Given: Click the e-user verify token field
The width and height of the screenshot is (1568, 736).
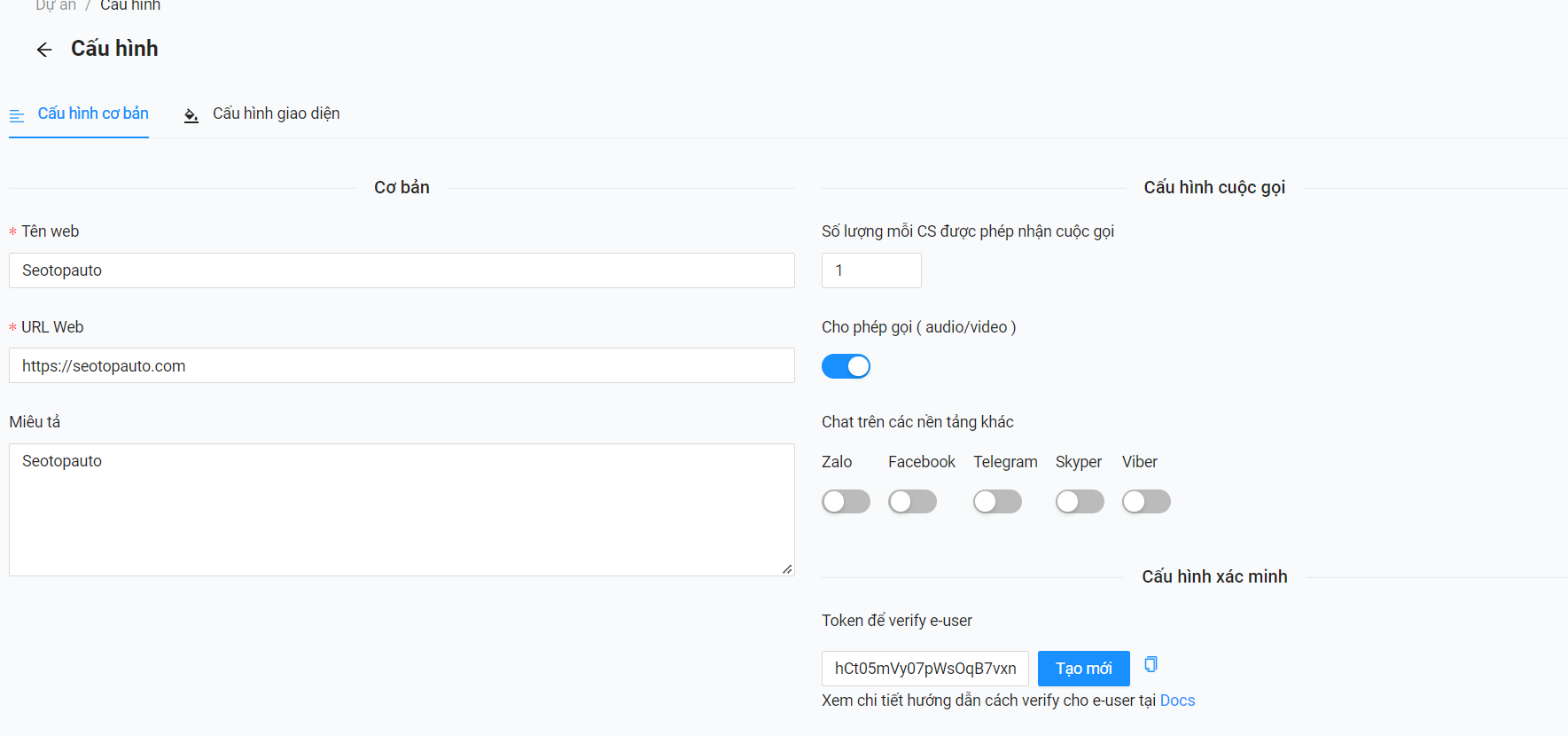Looking at the screenshot, I should click(x=924, y=669).
